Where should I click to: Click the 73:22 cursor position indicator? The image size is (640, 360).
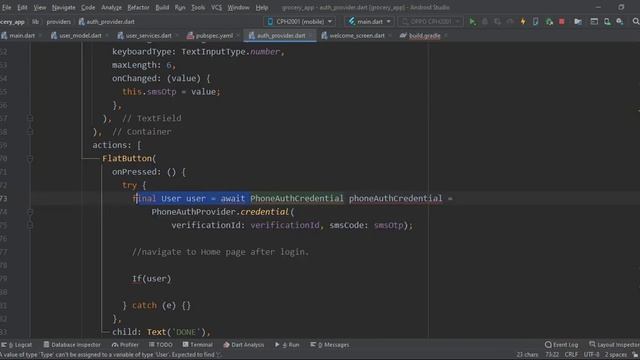click(552, 355)
